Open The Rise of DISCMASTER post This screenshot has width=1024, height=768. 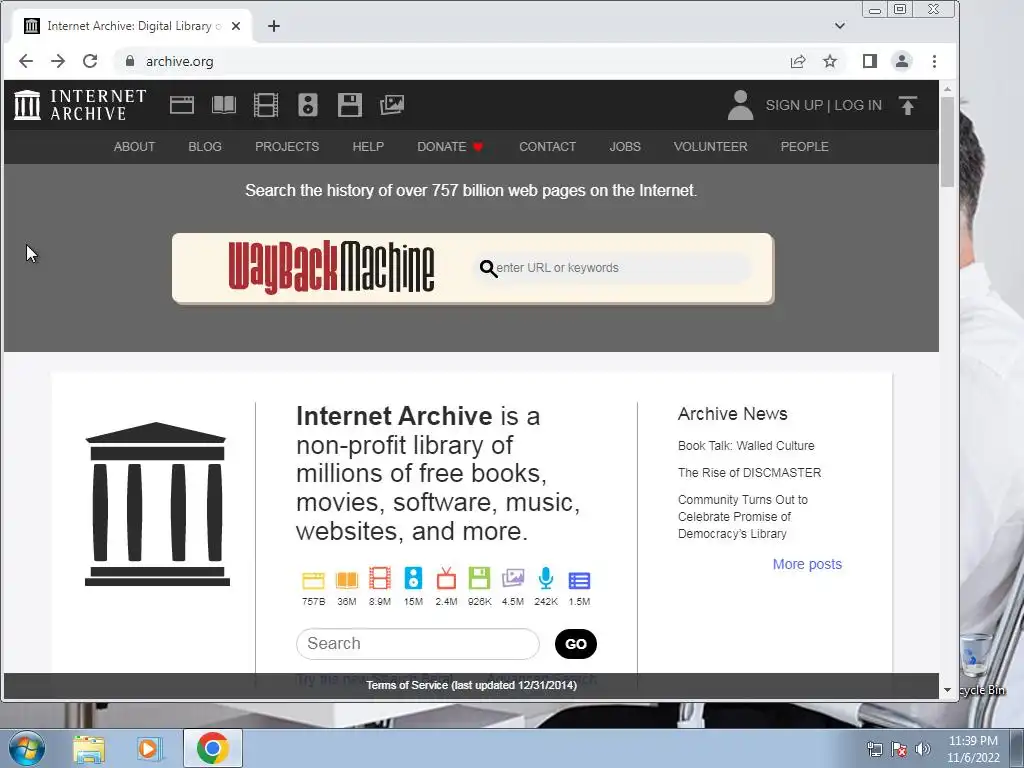[749, 473]
